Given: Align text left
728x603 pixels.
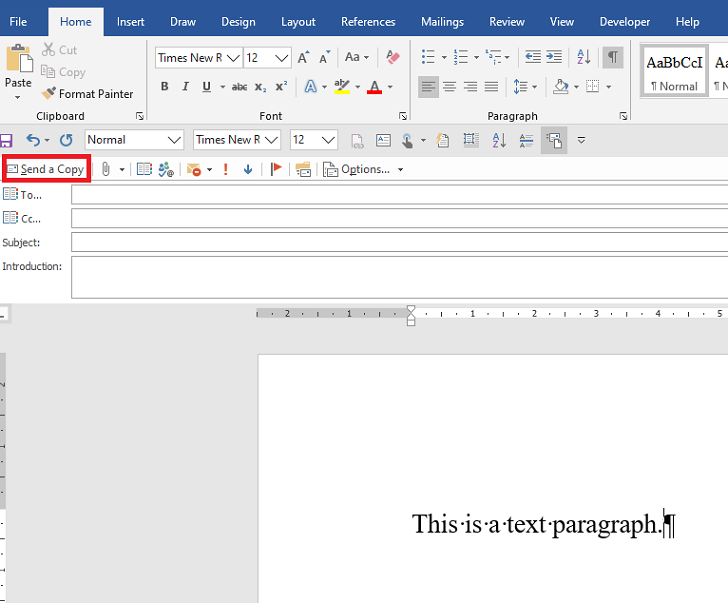Looking at the screenshot, I should pos(429,87).
